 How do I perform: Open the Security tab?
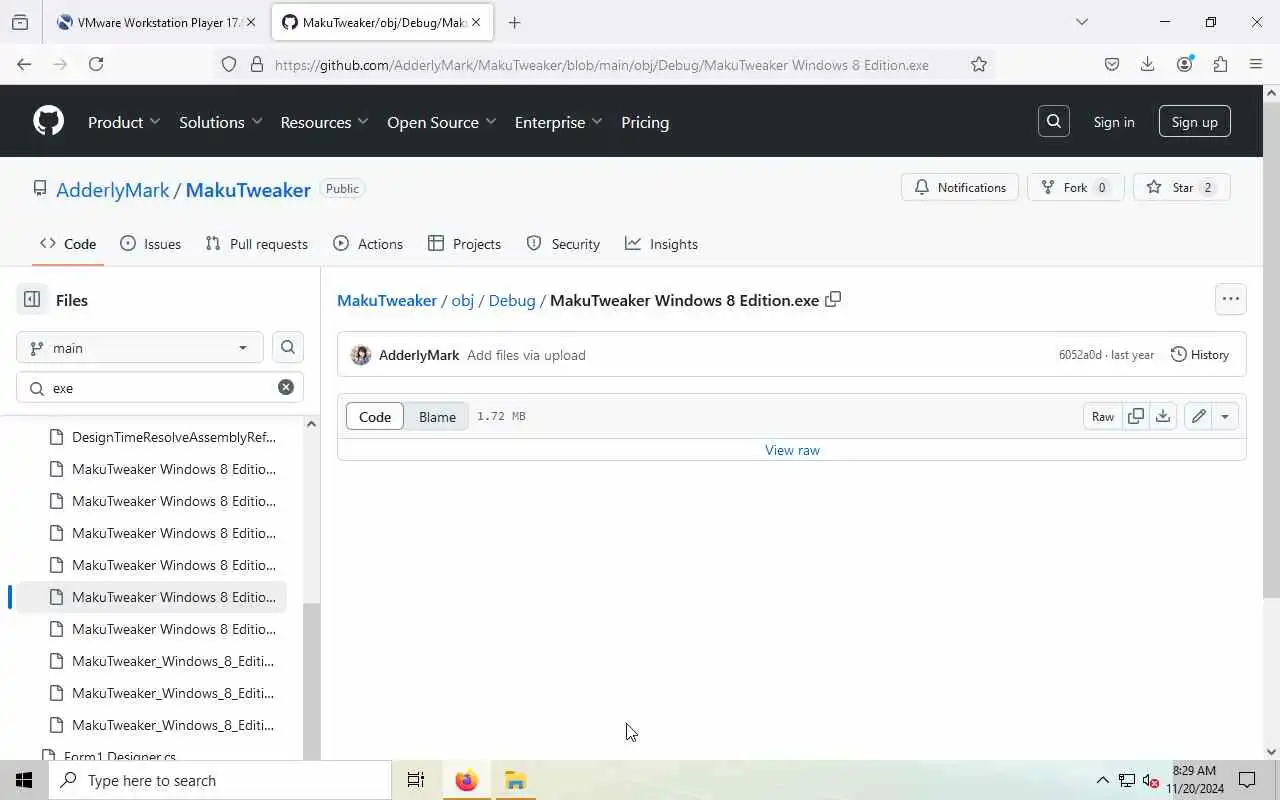pos(563,244)
